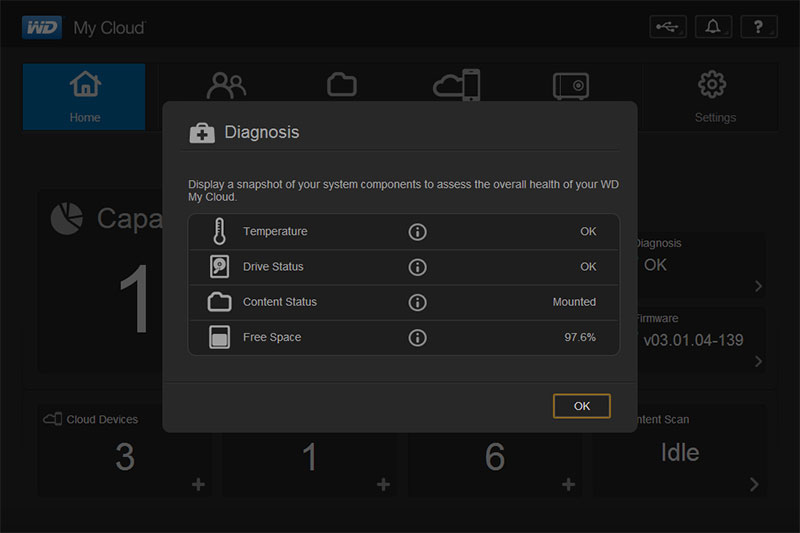Open the Settings tab
This screenshot has height=533, width=800.
tap(712, 97)
